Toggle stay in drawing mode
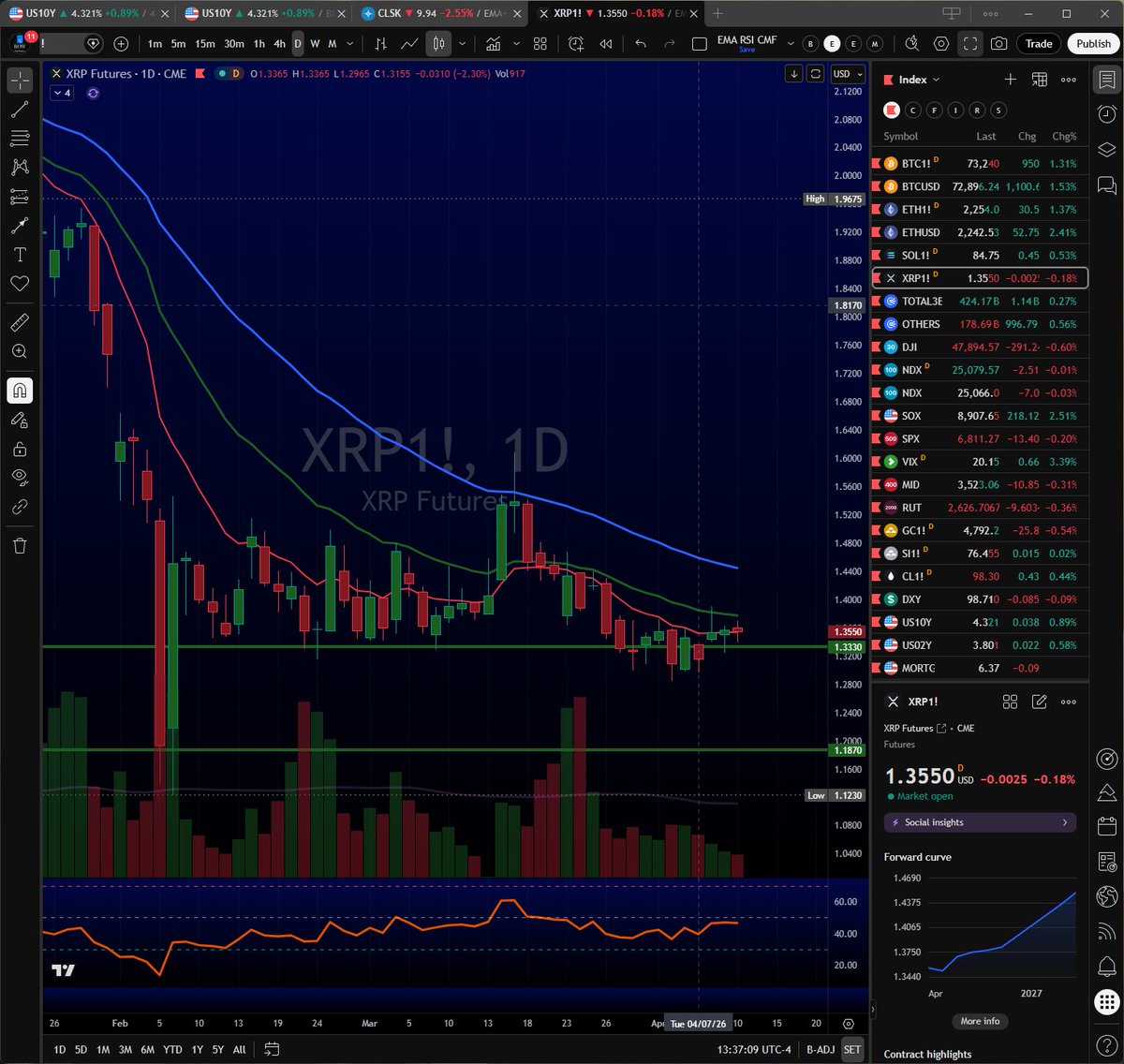This screenshot has width=1124, height=1064. point(20,420)
